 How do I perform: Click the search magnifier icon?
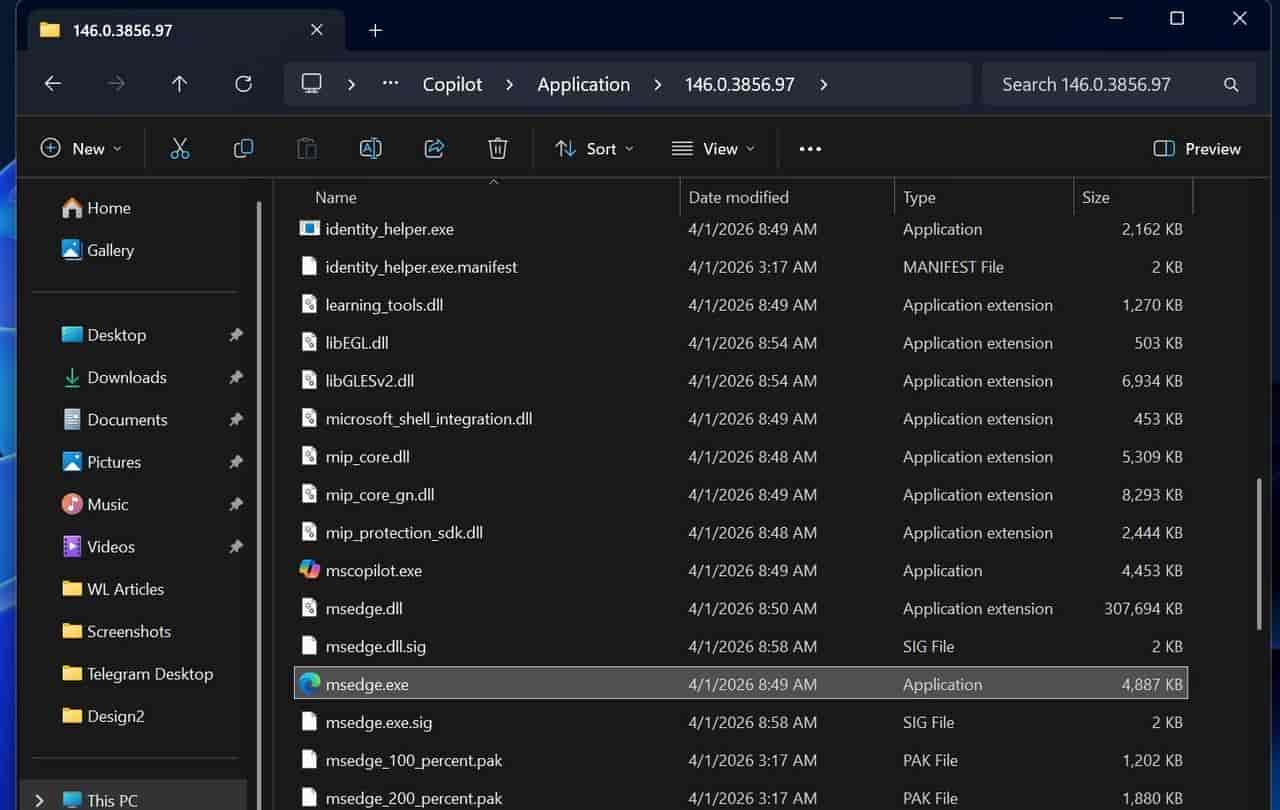(x=1231, y=85)
